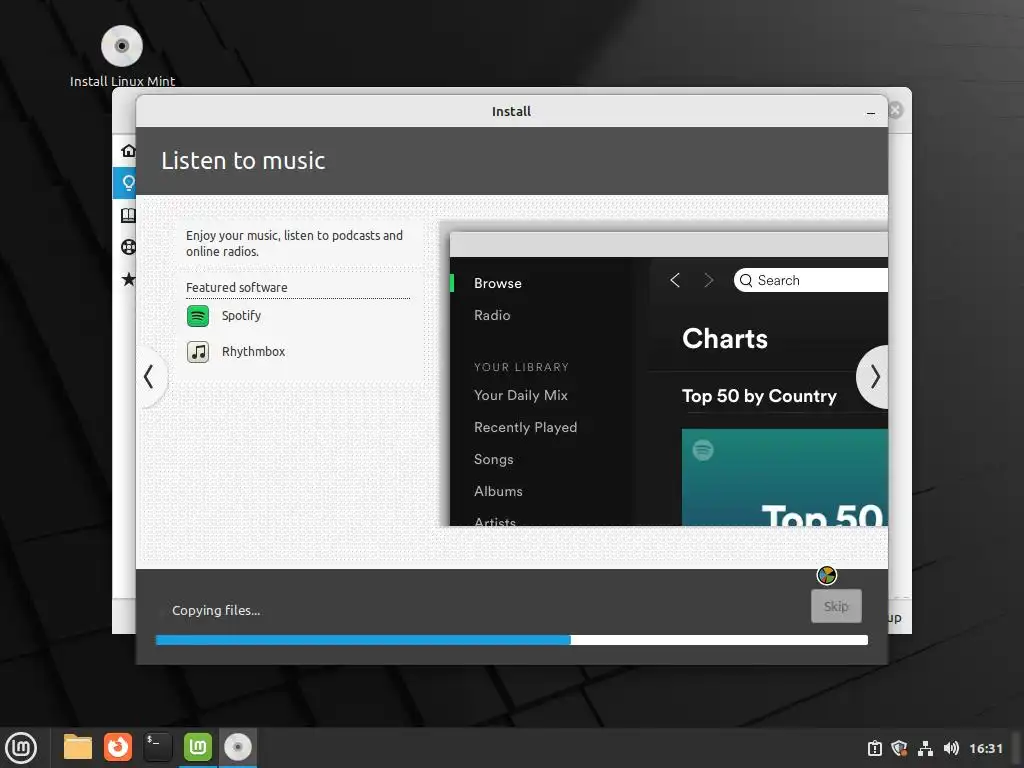Minimize the Install window
The width and height of the screenshot is (1024, 768).
[x=871, y=113]
